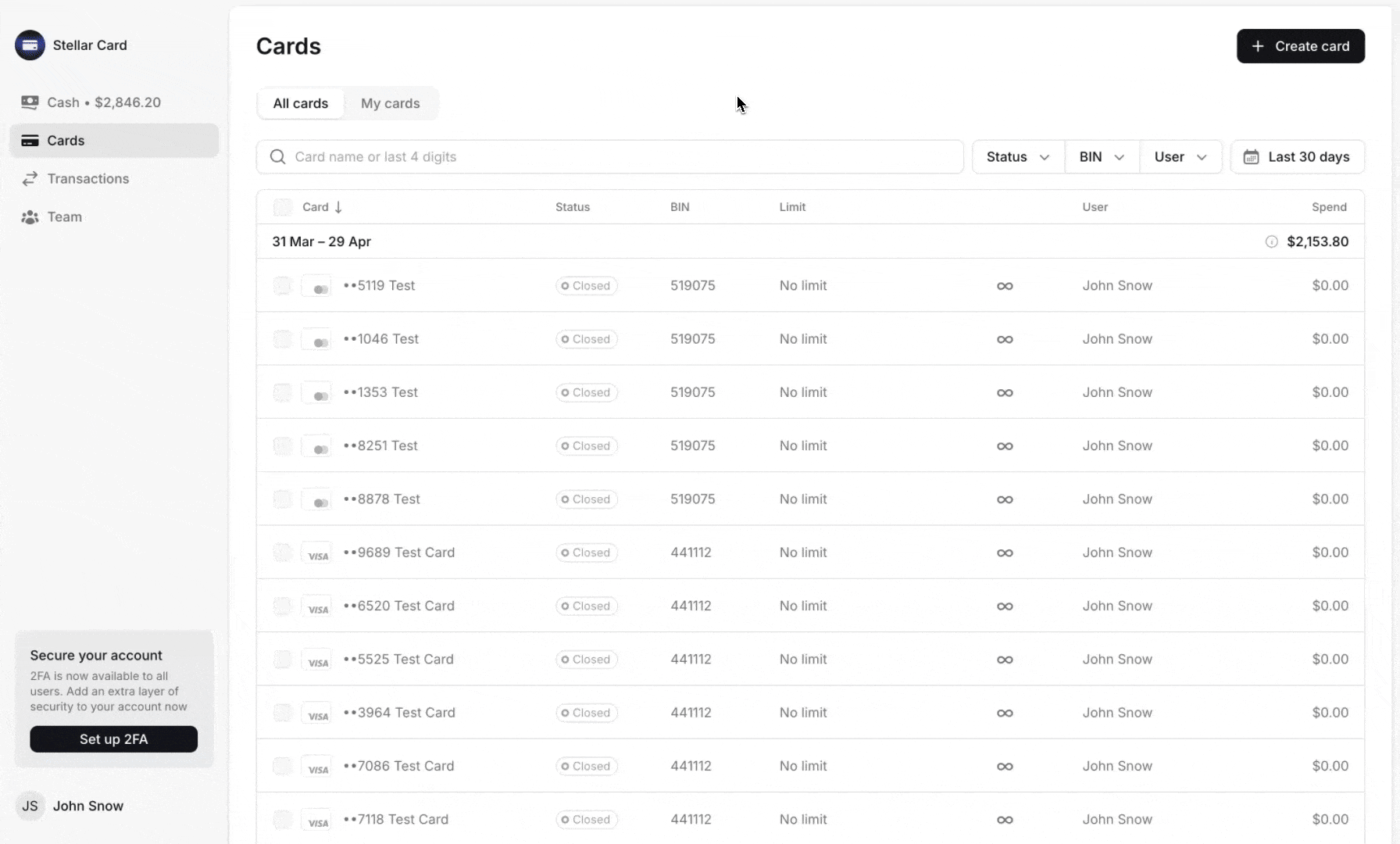The image size is (1400, 844).
Task: Click the infinity icon in the 9689 Test Card row
Action: pos(1005,553)
